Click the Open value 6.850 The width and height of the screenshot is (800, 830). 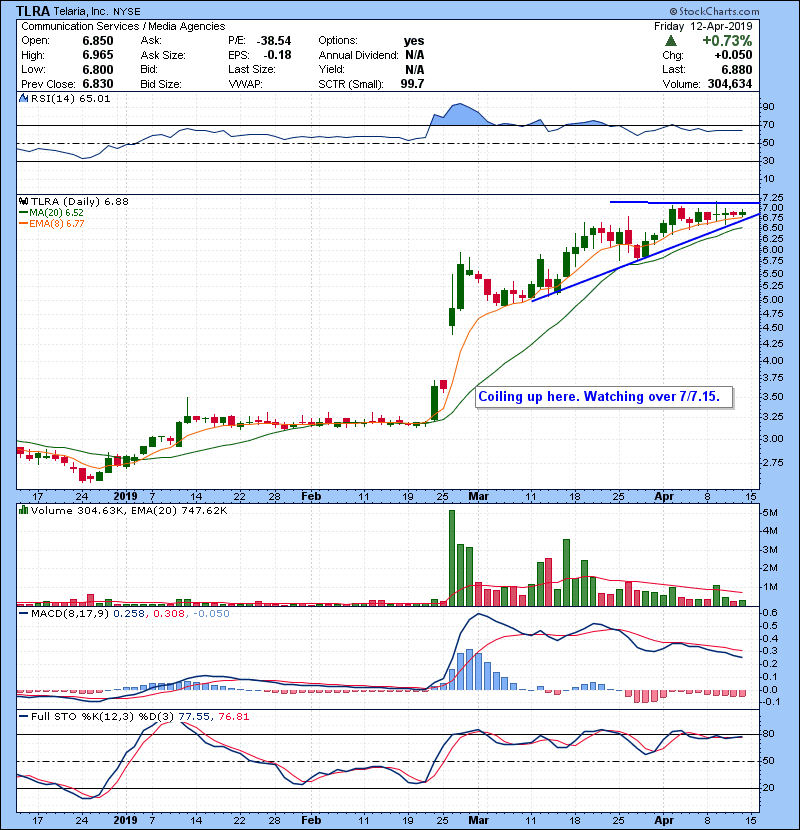click(x=98, y=41)
